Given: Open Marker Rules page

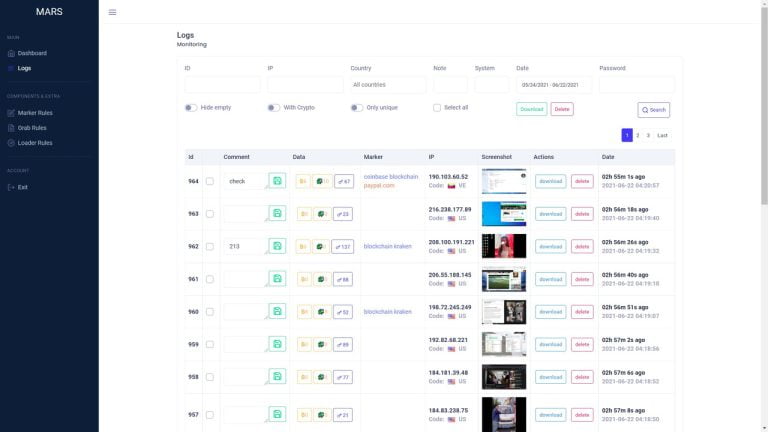Looking at the screenshot, I should tap(35, 113).
